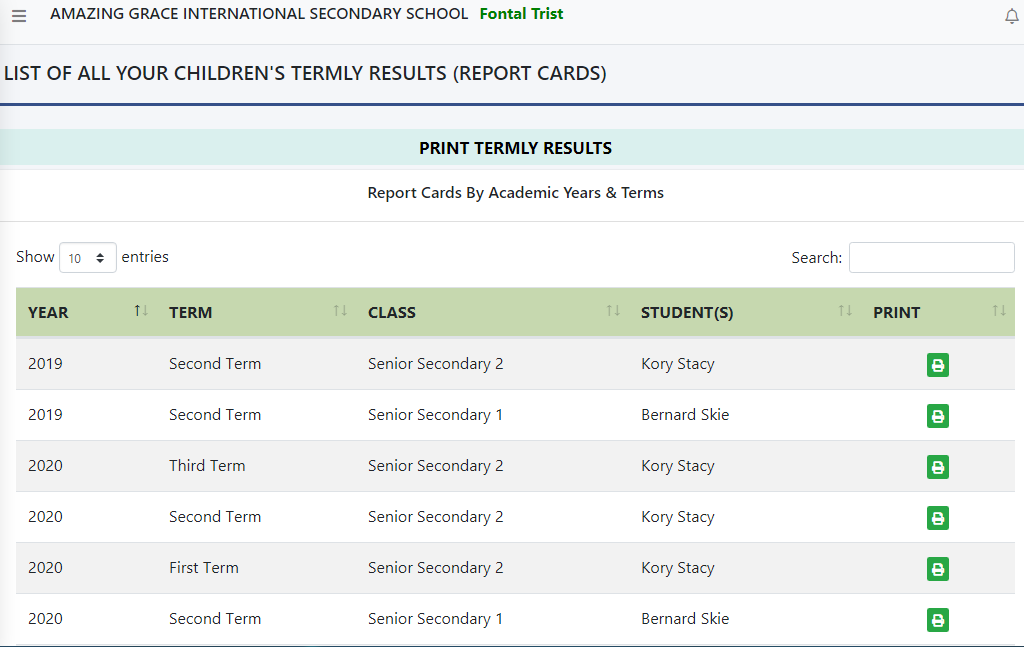Image resolution: width=1024 pixels, height=647 pixels.
Task: Click the Fontal Trist username link
Action: coord(521,14)
